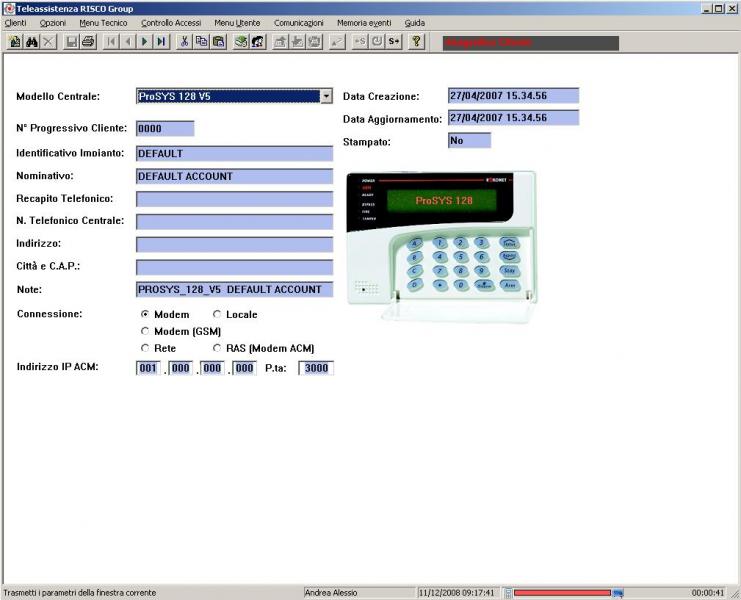The image size is (741, 600).
Task: Click the ProSYS 128 keypad image
Action: pos(441,246)
